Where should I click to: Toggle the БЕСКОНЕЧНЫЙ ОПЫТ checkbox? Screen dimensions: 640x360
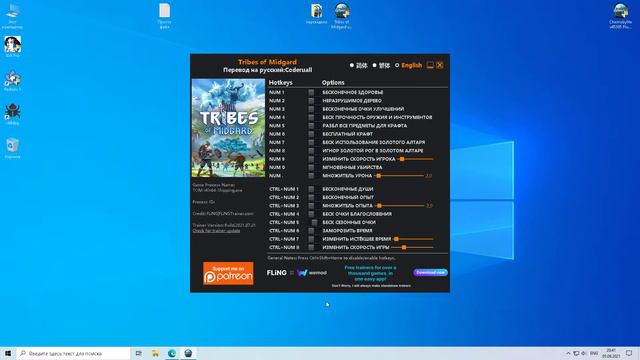point(311,197)
